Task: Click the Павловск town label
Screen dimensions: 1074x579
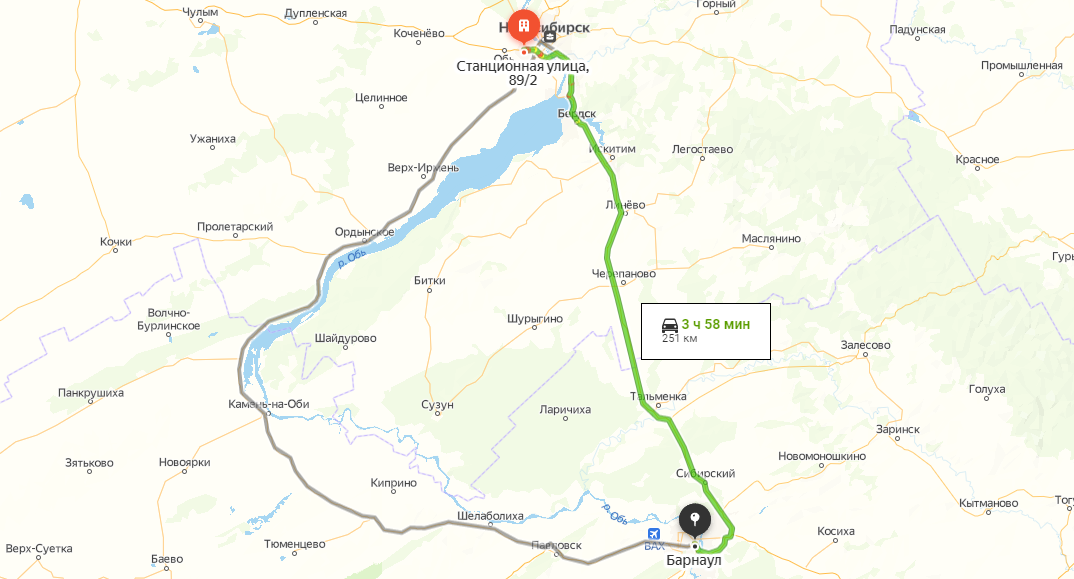Action: (556, 545)
